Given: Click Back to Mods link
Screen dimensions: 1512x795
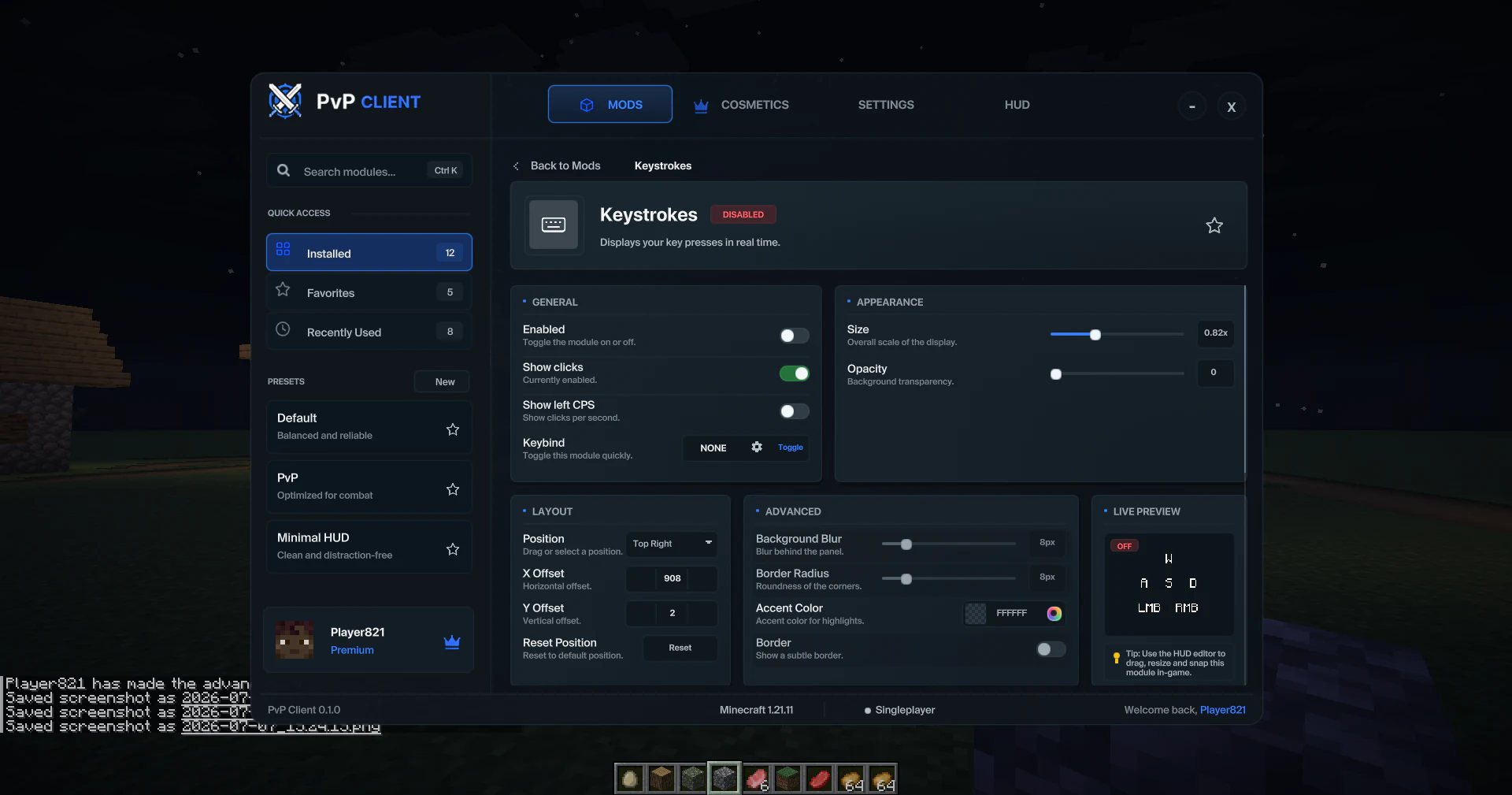Looking at the screenshot, I should coord(565,165).
